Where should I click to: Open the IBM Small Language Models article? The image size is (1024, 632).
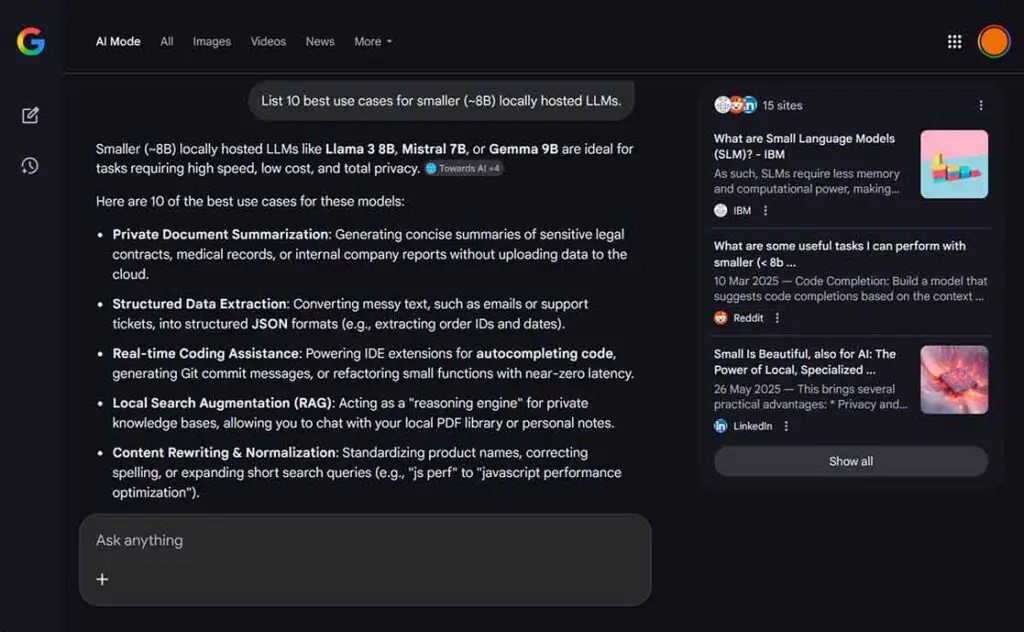[804, 146]
